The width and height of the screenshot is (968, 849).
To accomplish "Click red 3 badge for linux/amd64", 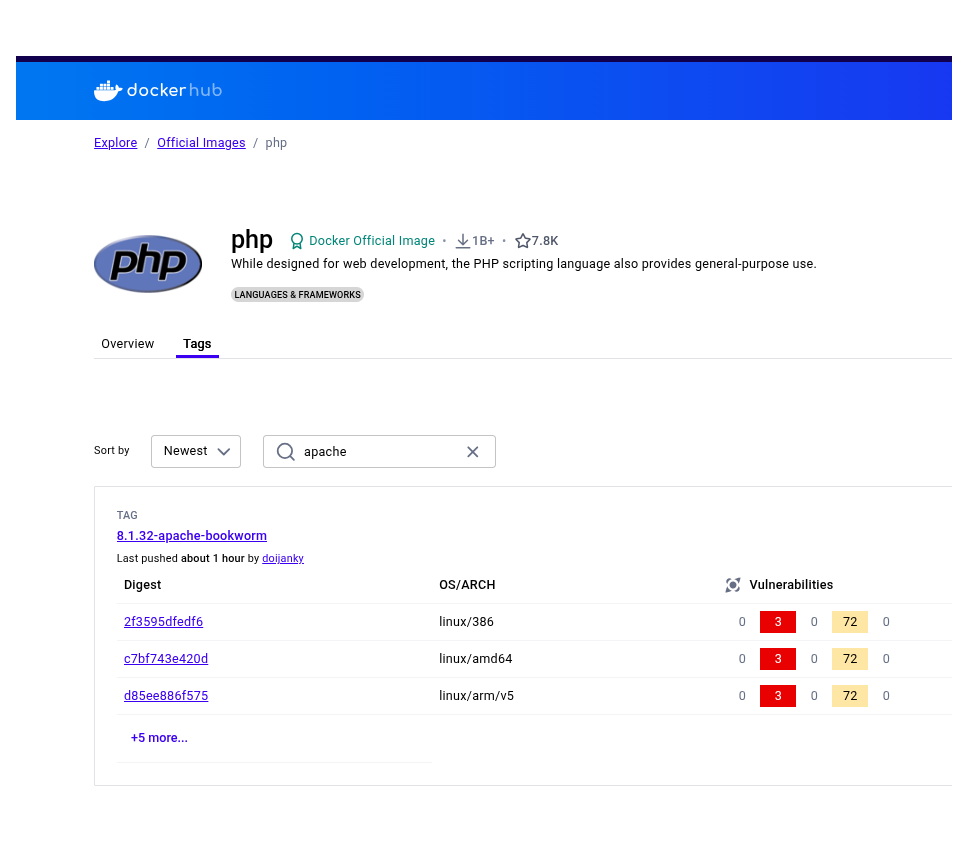I will click(778, 659).
